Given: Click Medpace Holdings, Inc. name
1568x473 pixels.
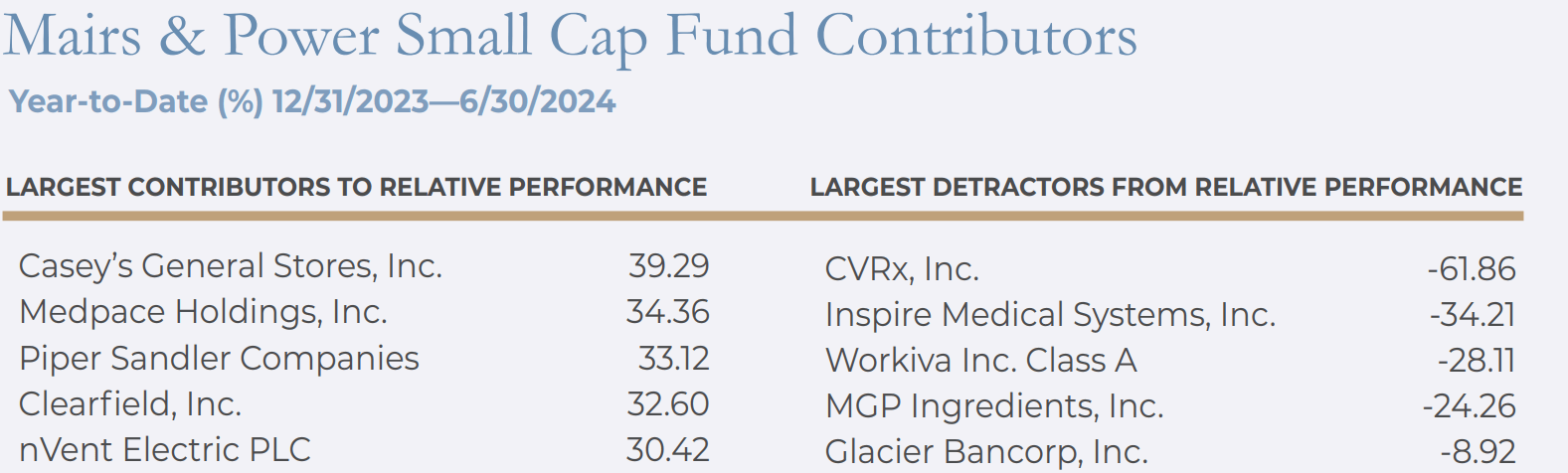Looking at the screenshot, I should click(203, 312).
